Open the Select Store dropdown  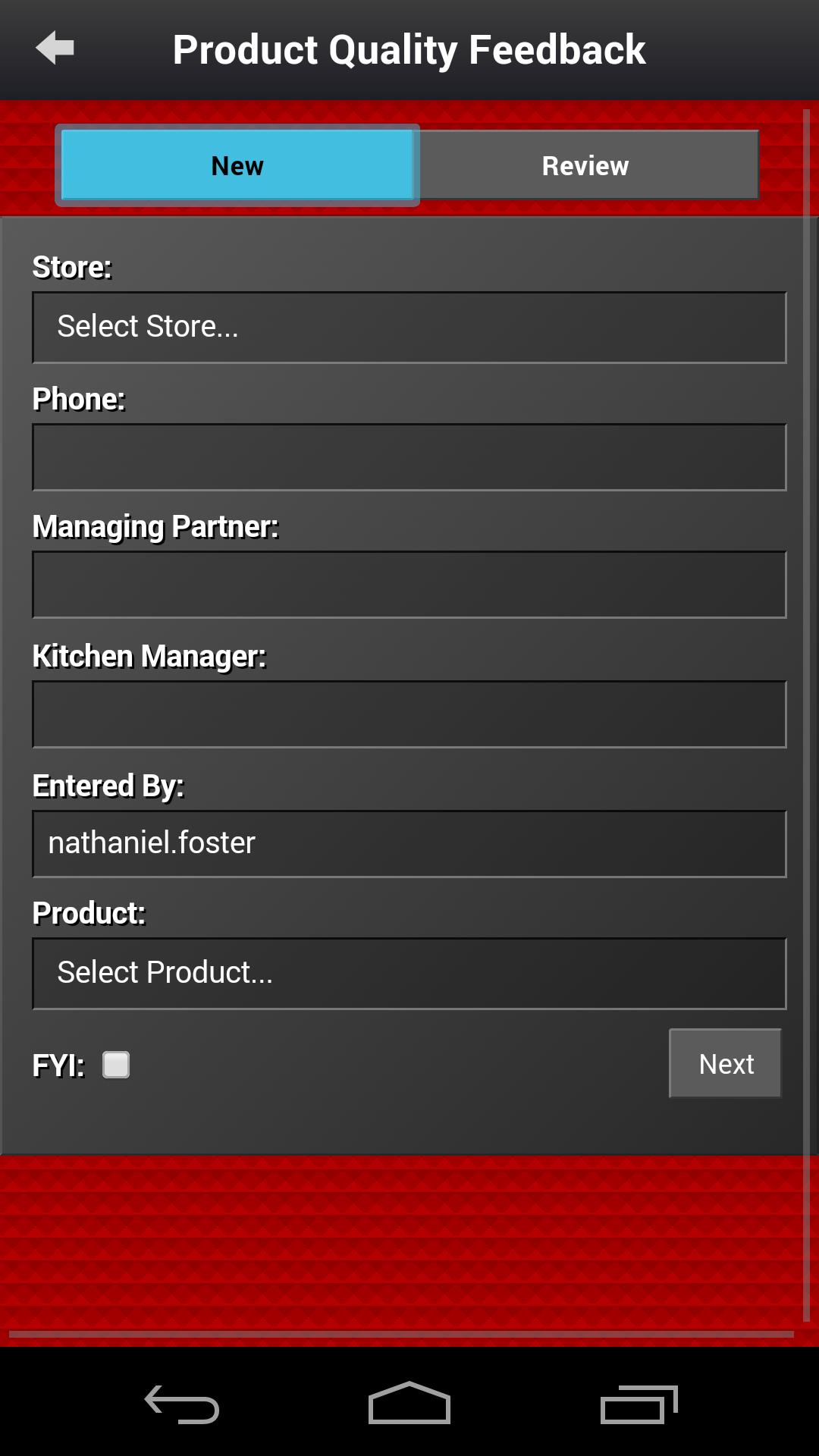[x=409, y=327]
